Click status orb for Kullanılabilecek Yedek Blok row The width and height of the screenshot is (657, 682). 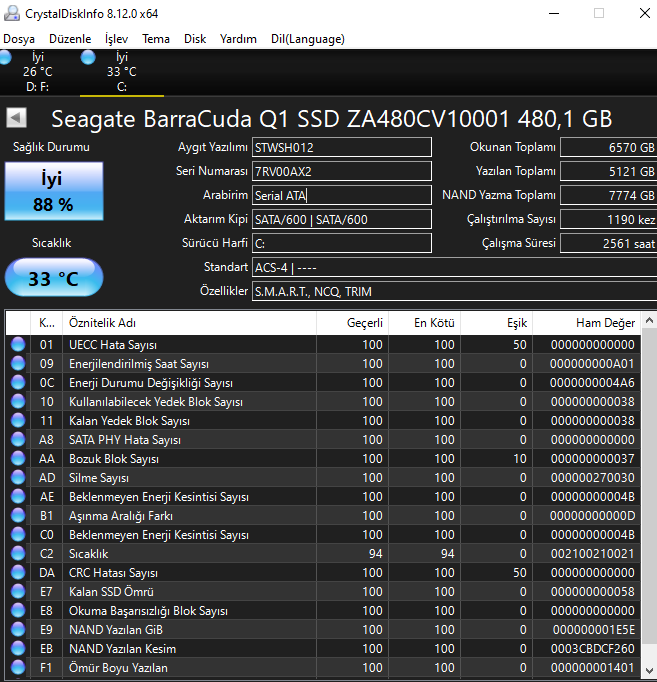coord(18,401)
